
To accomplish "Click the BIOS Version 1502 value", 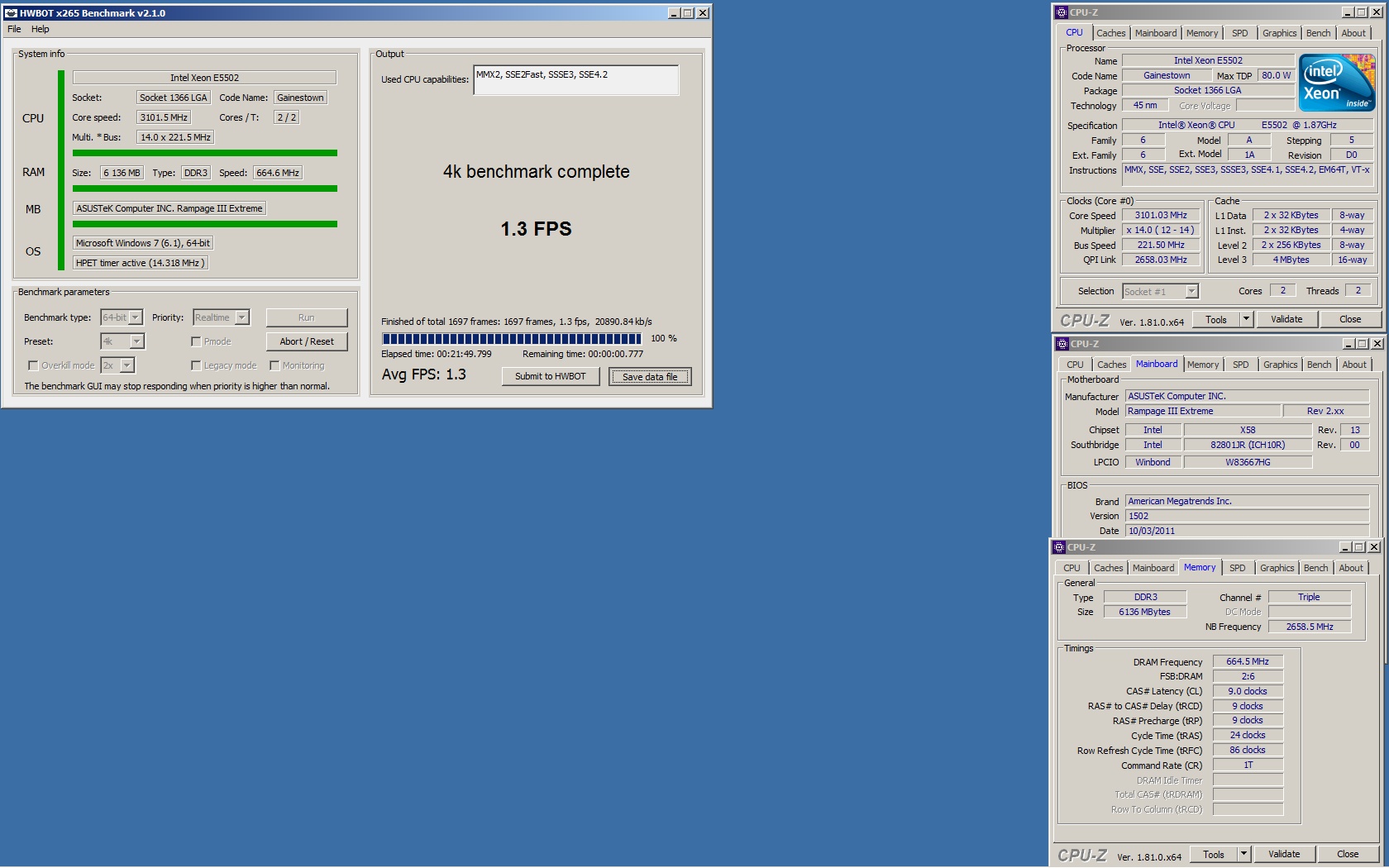I will click(1247, 516).
